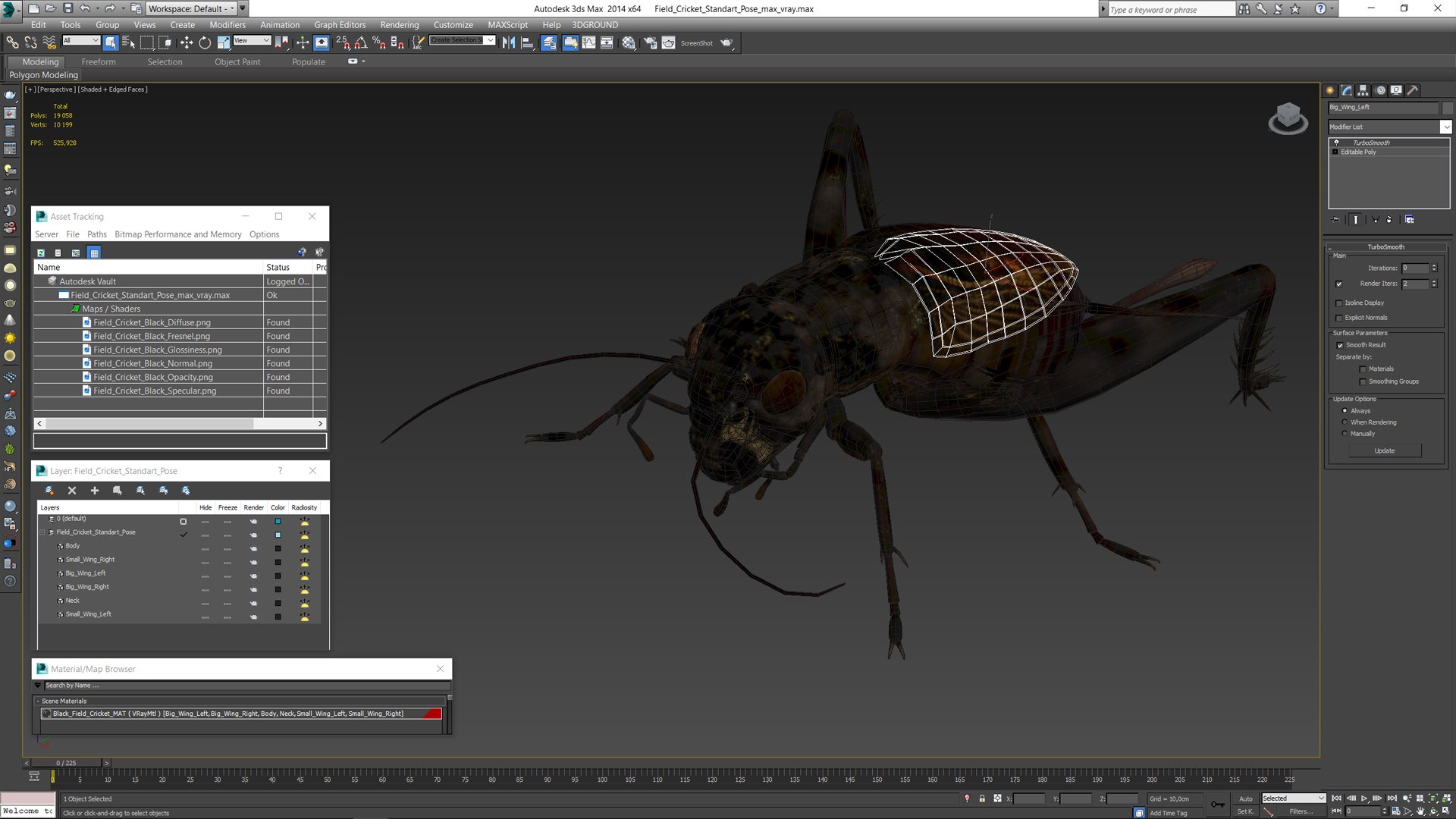This screenshot has height=819, width=1456.
Task: Activate the Select Object tool
Action: pos(111,42)
